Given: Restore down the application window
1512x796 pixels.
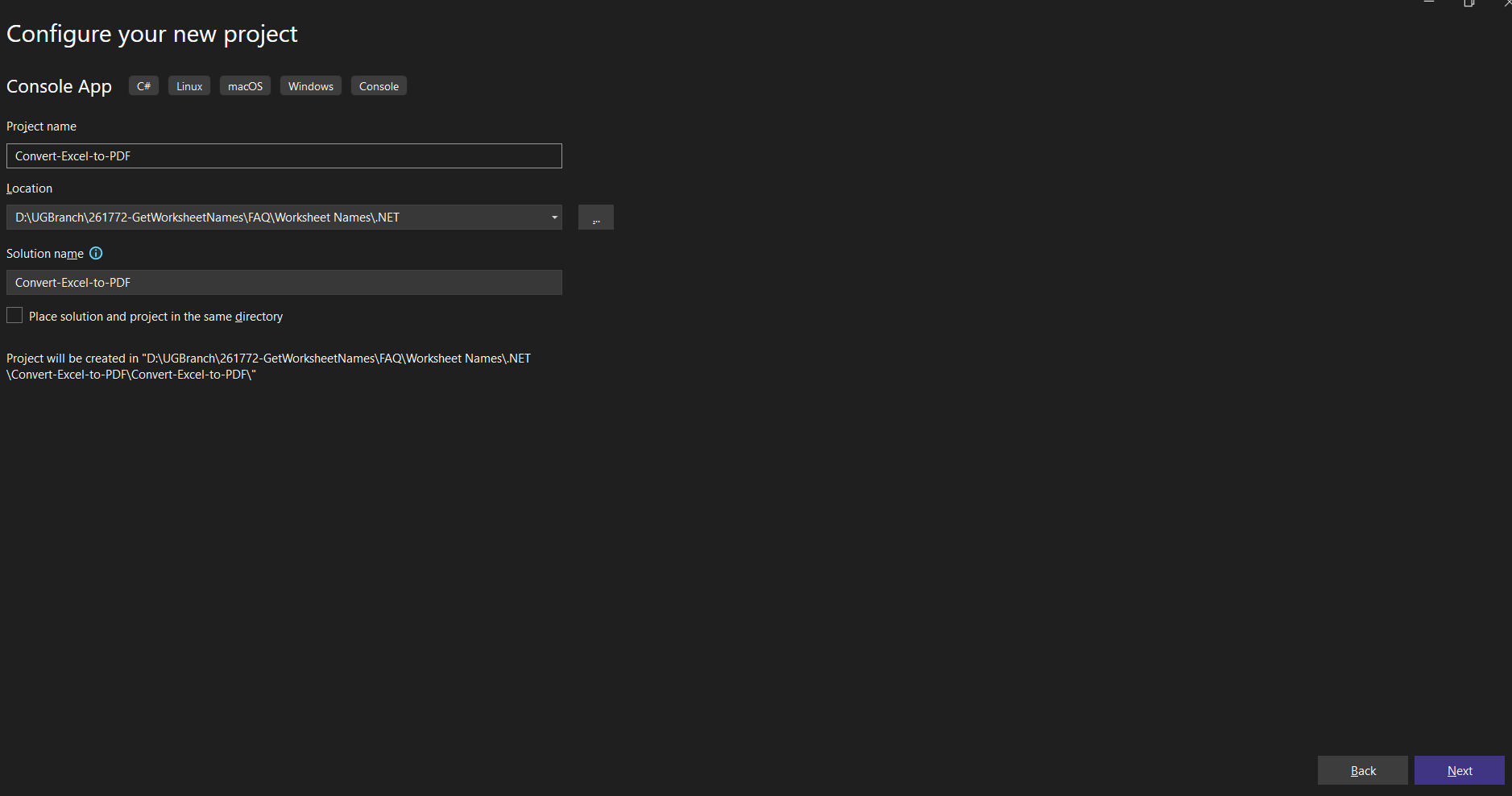Looking at the screenshot, I should 1469,3.
